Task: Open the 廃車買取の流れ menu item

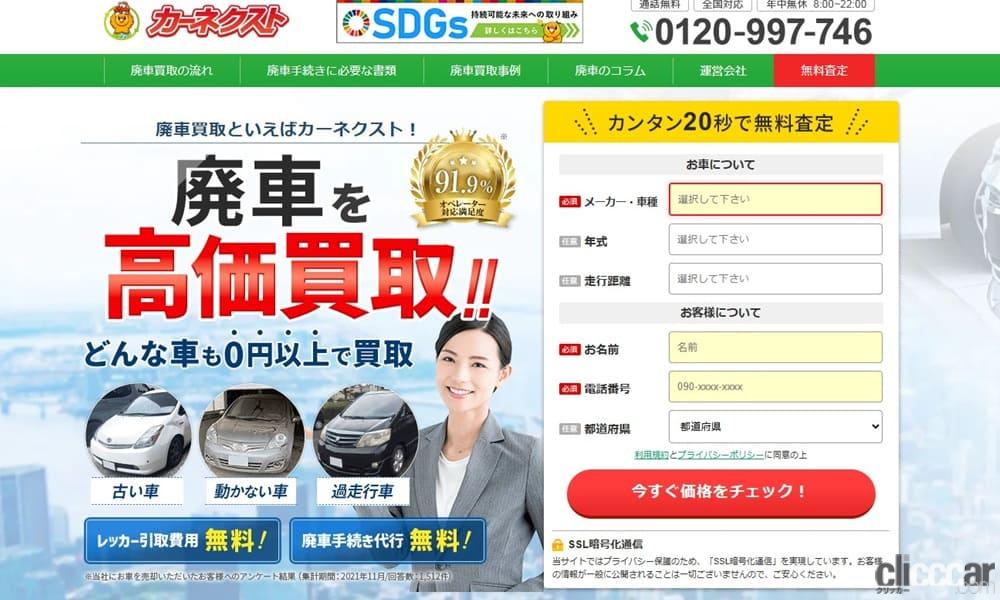Action: tap(172, 70)
